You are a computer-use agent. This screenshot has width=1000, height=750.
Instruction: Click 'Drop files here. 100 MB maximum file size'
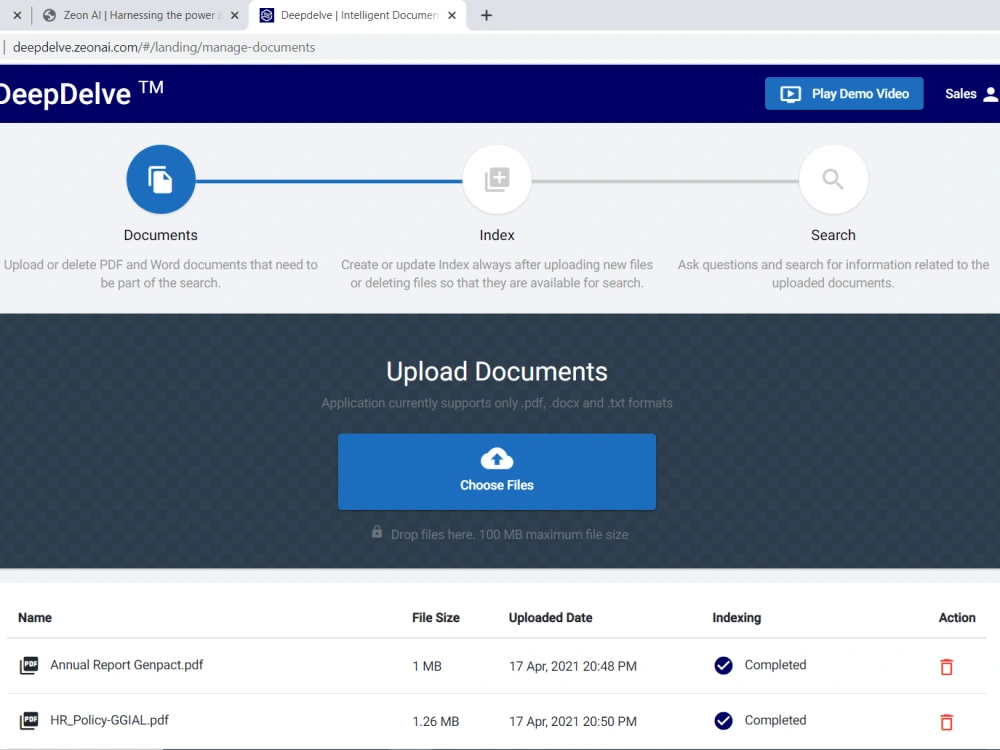pos(510,534)
